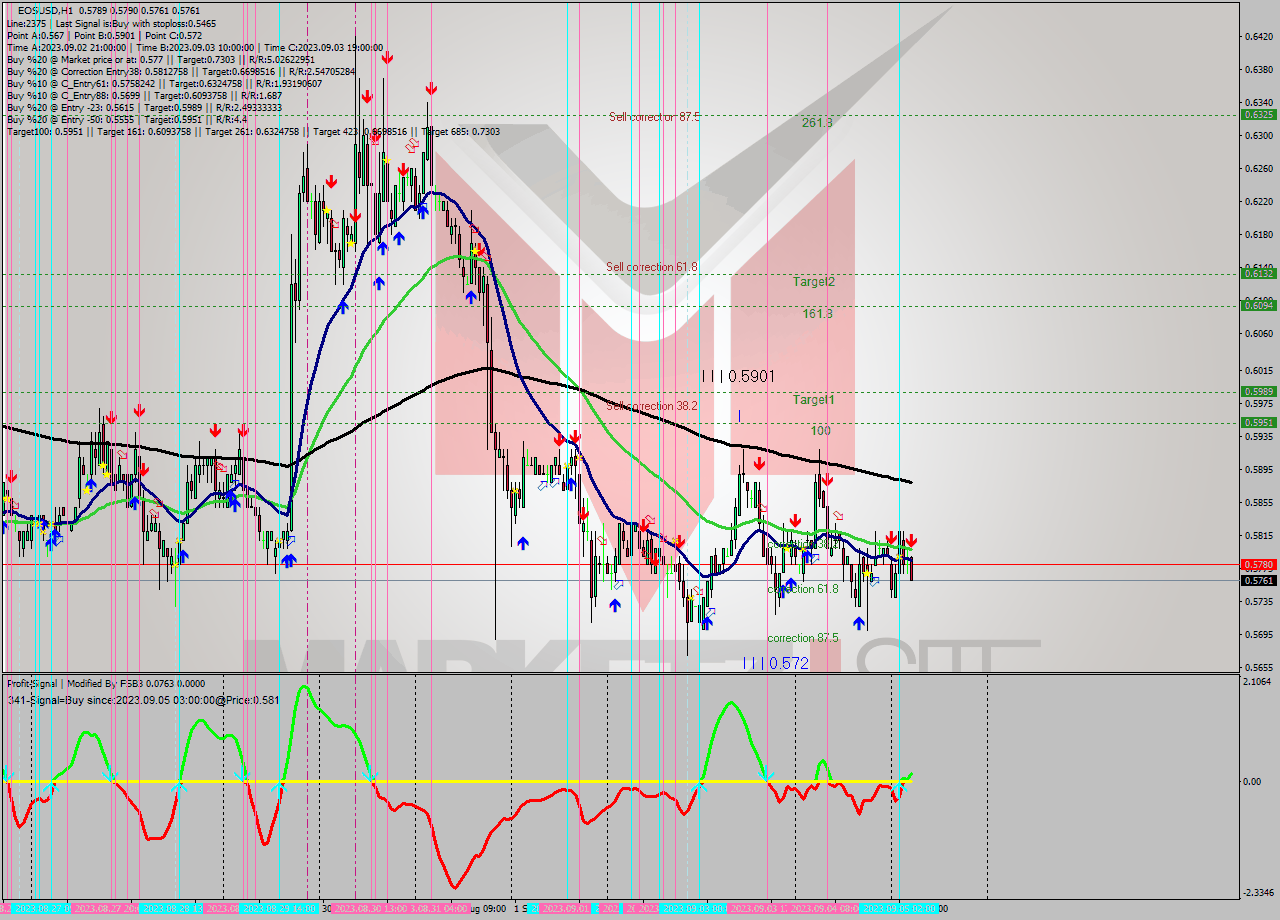
Task: Click the blue '| | | 0.572' annotation
Action: (775, 663)
